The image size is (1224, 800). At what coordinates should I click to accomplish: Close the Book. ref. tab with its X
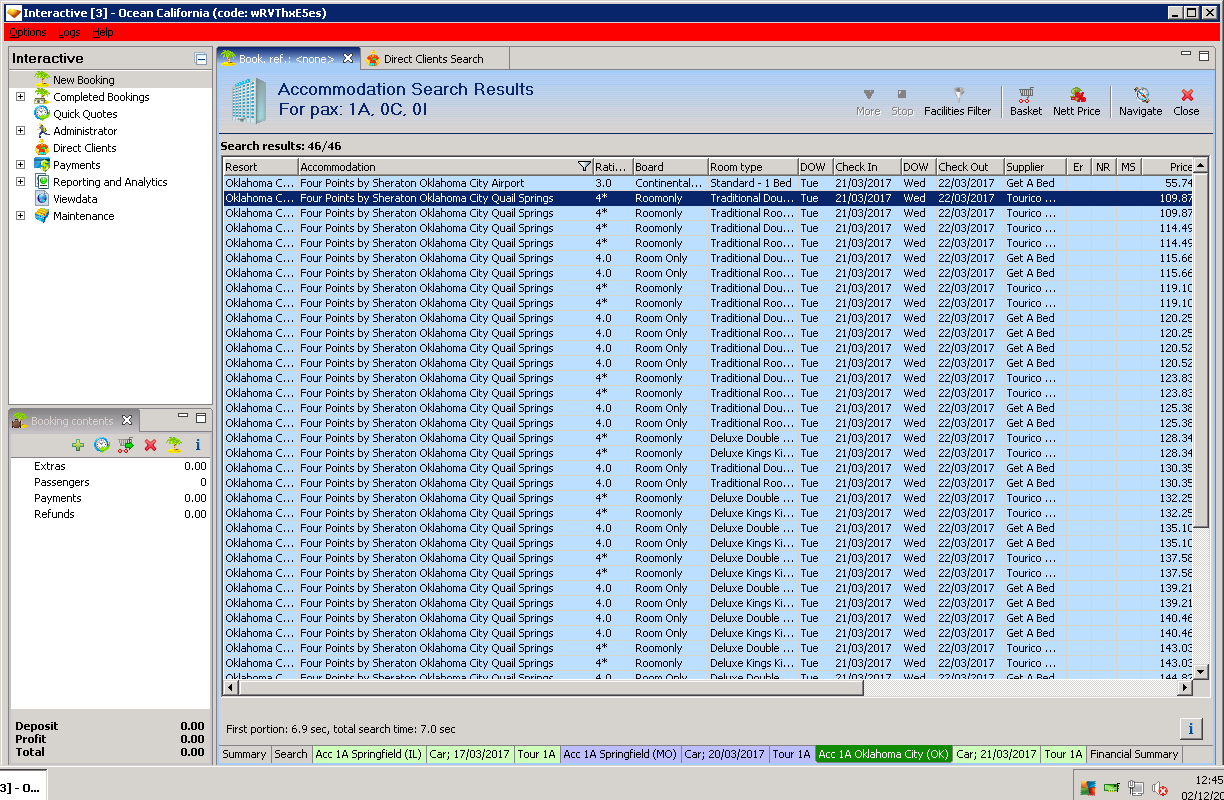tap(348, 59)
